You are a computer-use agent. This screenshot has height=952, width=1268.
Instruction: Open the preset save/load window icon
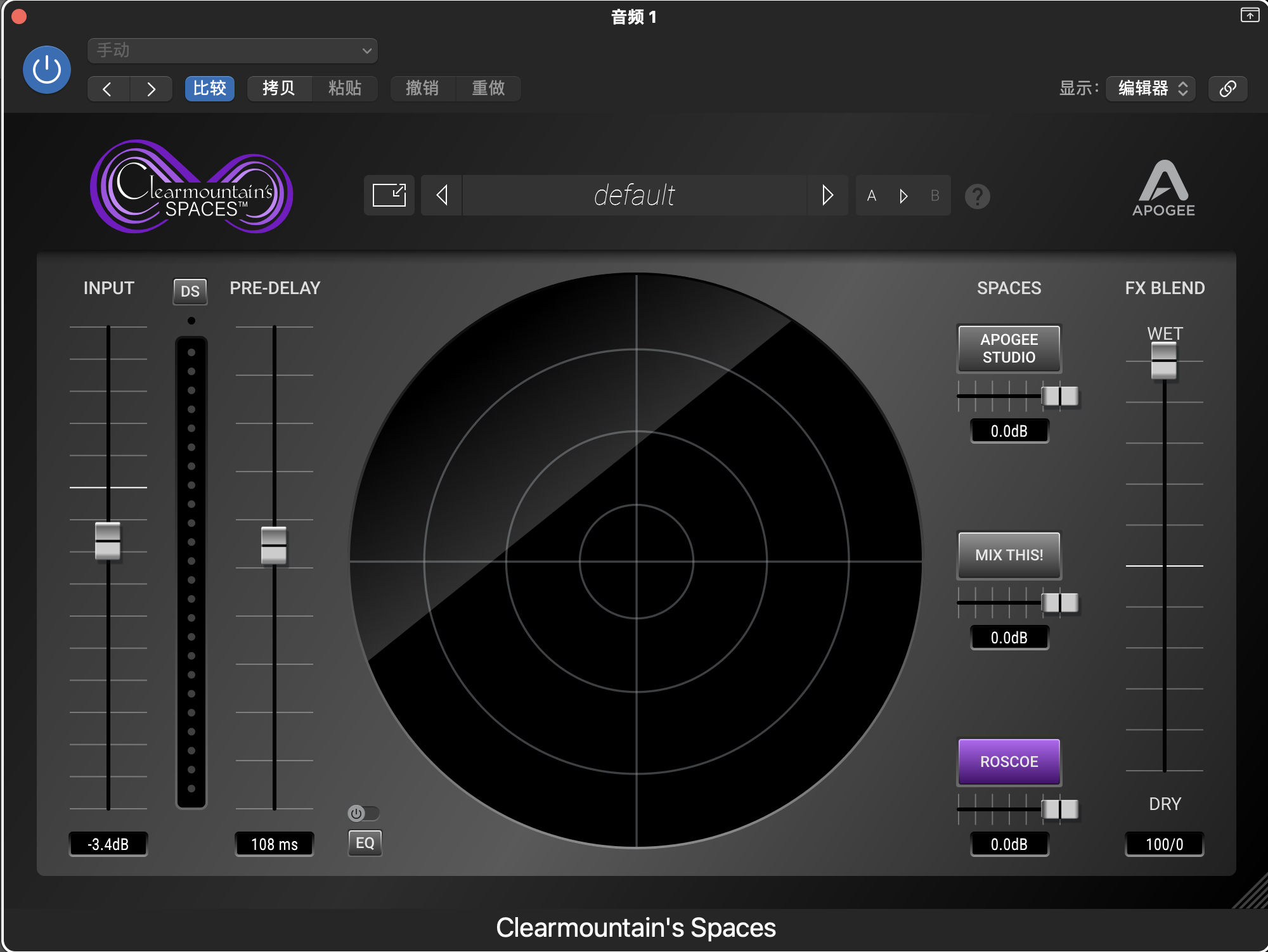tap(389, 195)
